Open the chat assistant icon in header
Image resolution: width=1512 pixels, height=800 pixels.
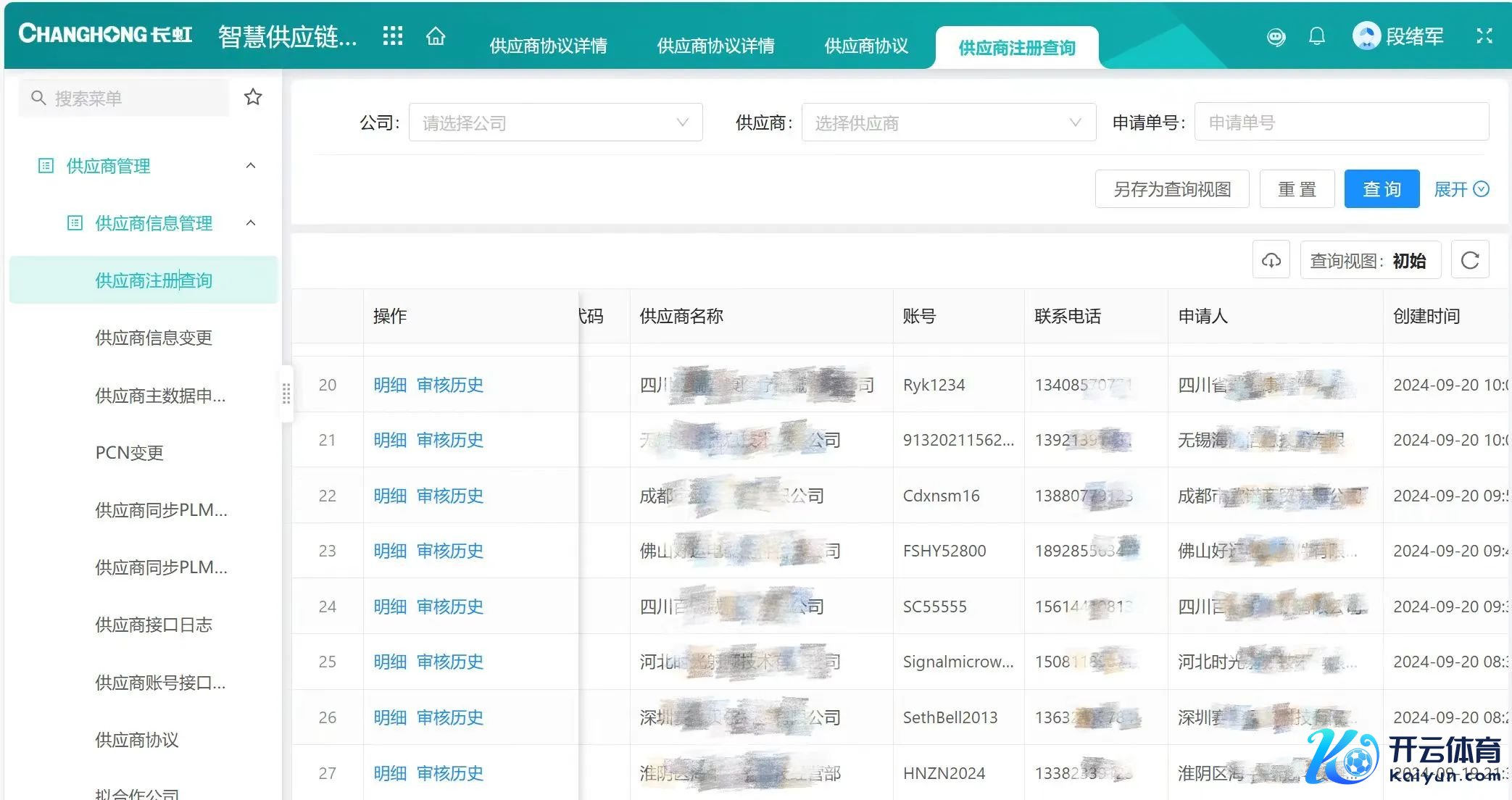pos(1276,36)
